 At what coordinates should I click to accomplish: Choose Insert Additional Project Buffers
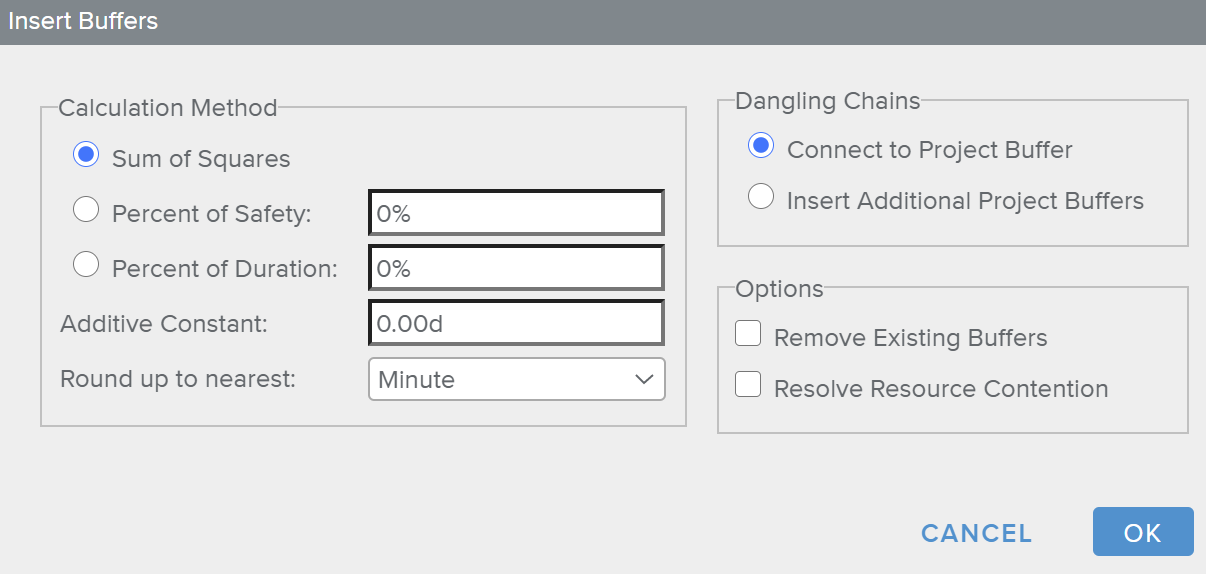(761, 197)
